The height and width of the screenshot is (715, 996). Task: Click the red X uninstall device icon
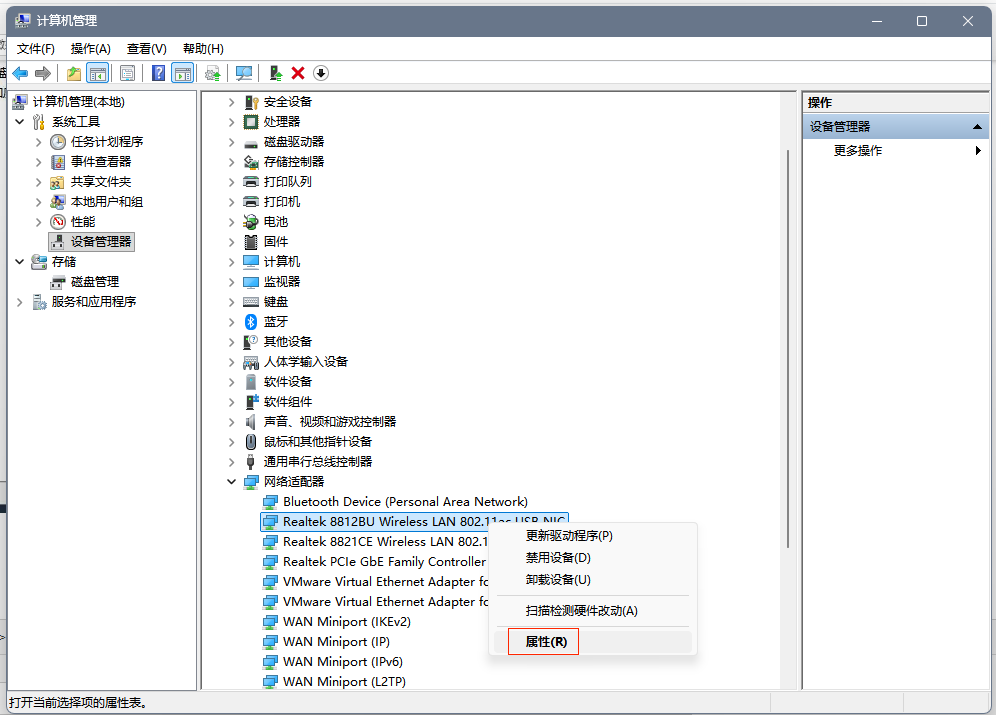pos(298,73)
